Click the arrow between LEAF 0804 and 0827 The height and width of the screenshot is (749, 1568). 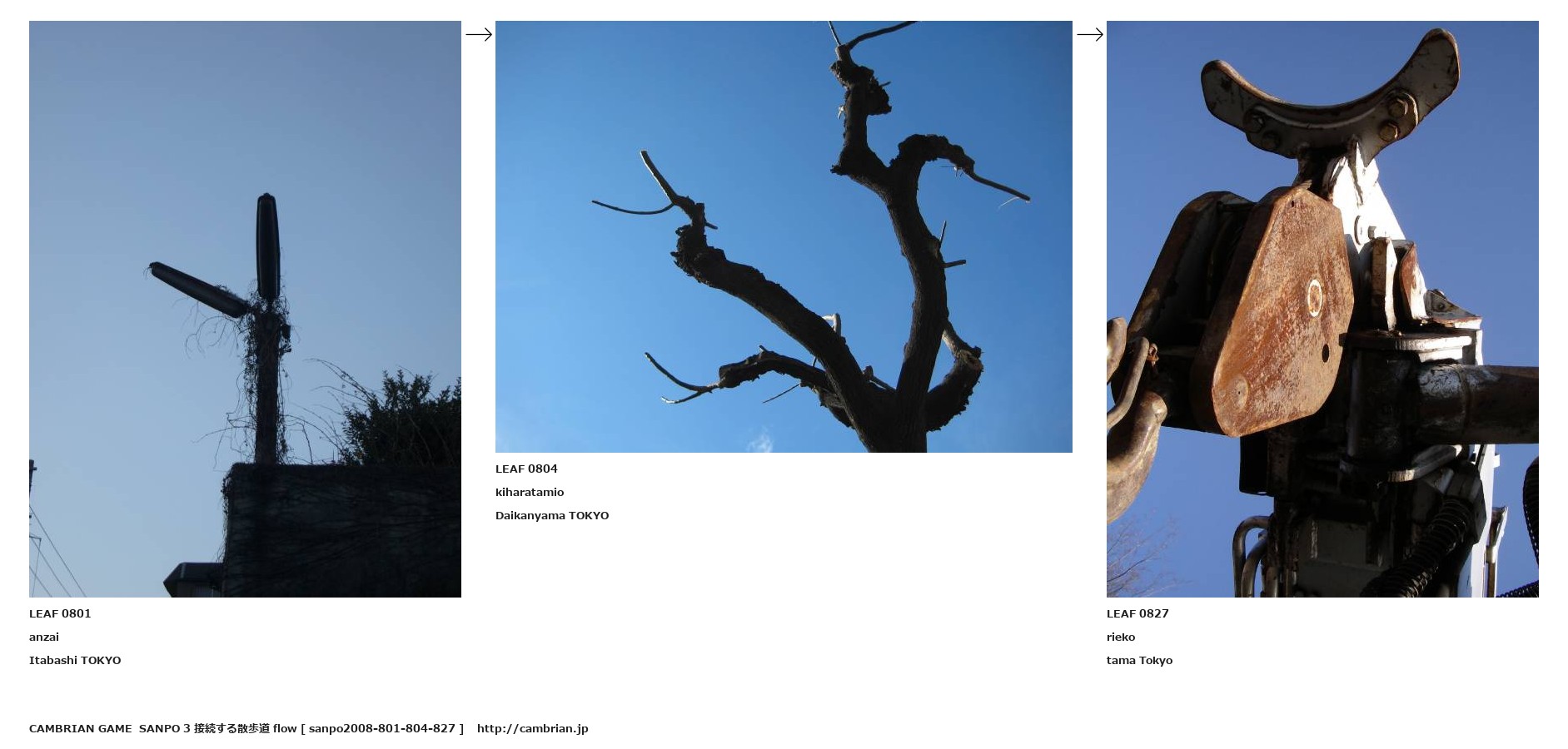1090,34
